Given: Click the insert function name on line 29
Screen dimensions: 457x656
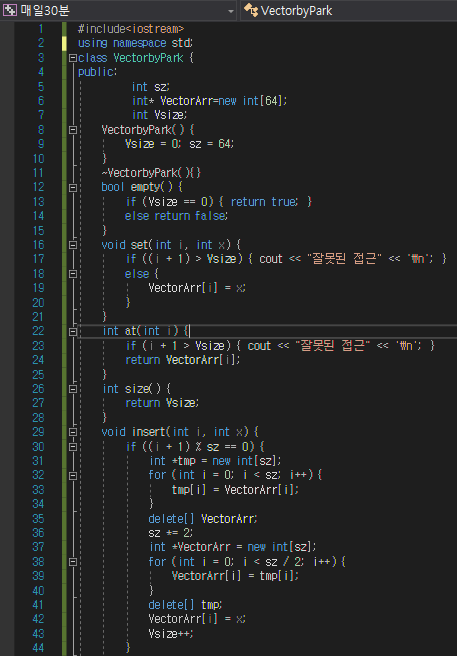Looking at the screenshot, I should (x=149, y=432).
